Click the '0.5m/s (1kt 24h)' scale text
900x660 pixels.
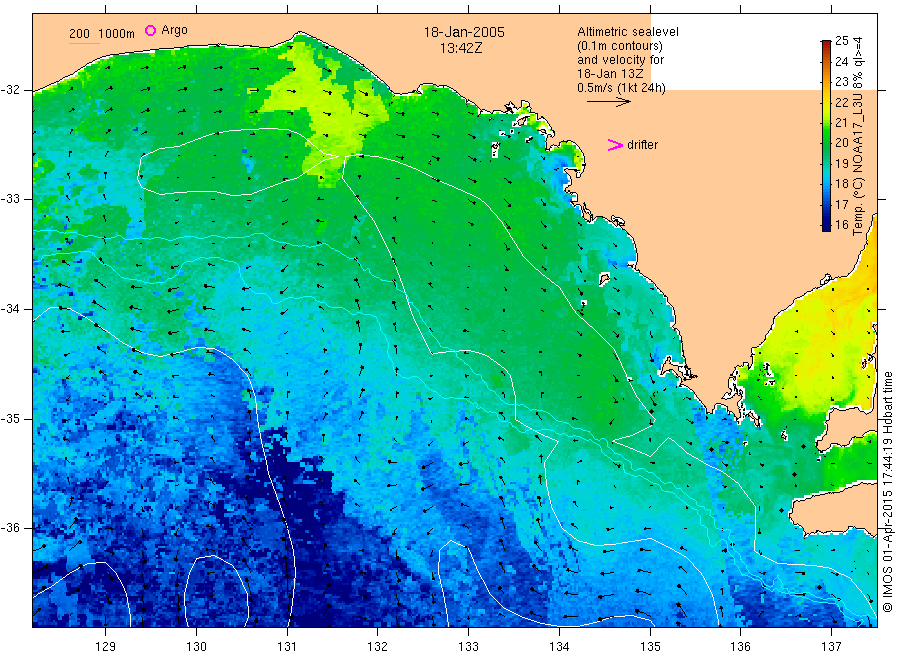621,88
